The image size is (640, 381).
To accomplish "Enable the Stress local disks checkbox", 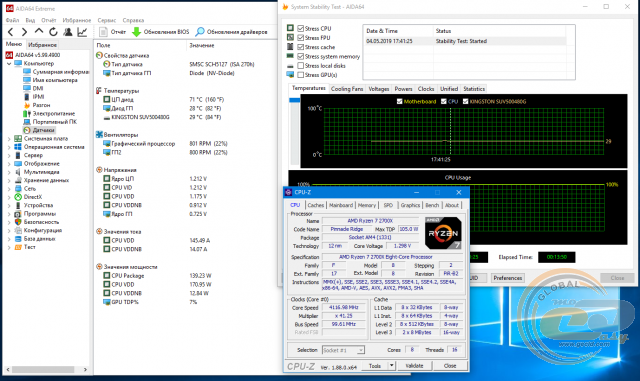I will click(301, 65).
